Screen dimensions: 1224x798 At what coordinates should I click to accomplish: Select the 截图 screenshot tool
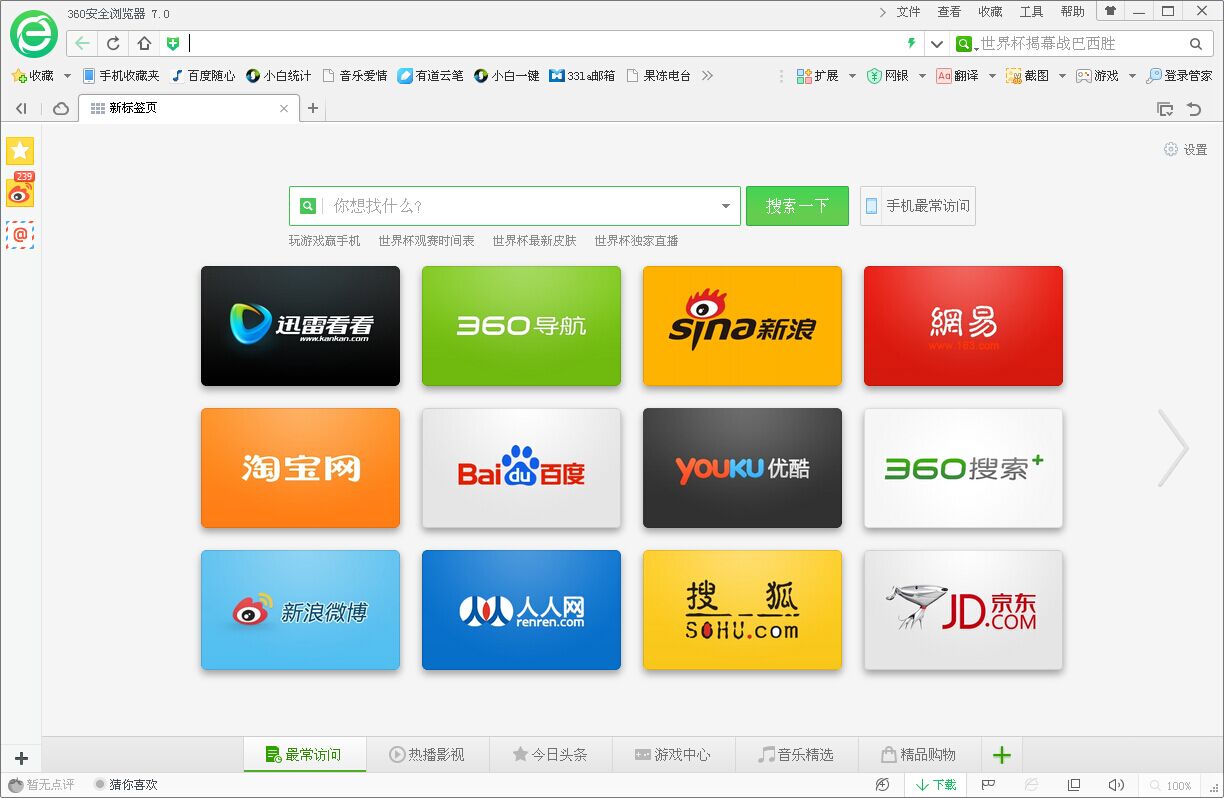tap(1031, 75)
